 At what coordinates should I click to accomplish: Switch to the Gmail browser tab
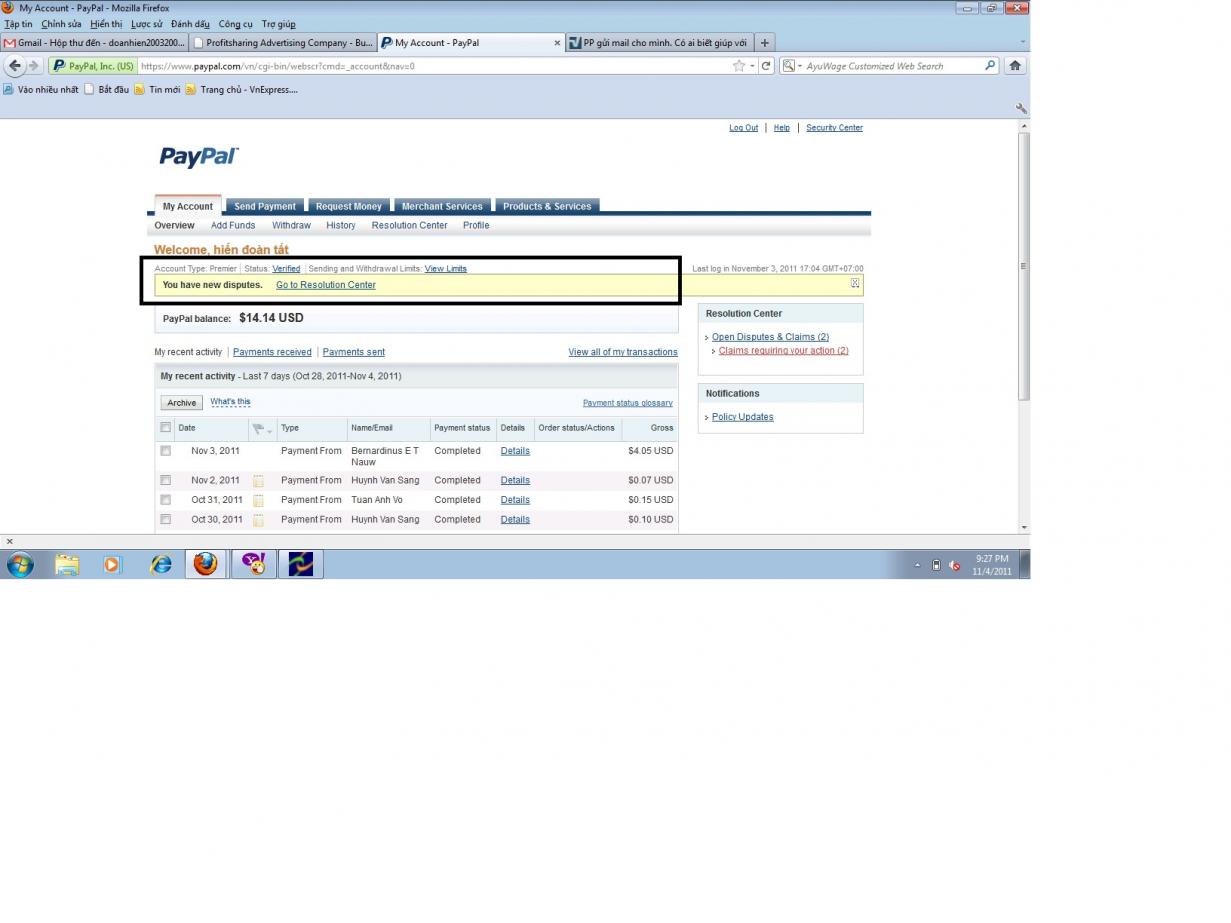[x=94, y=43]
